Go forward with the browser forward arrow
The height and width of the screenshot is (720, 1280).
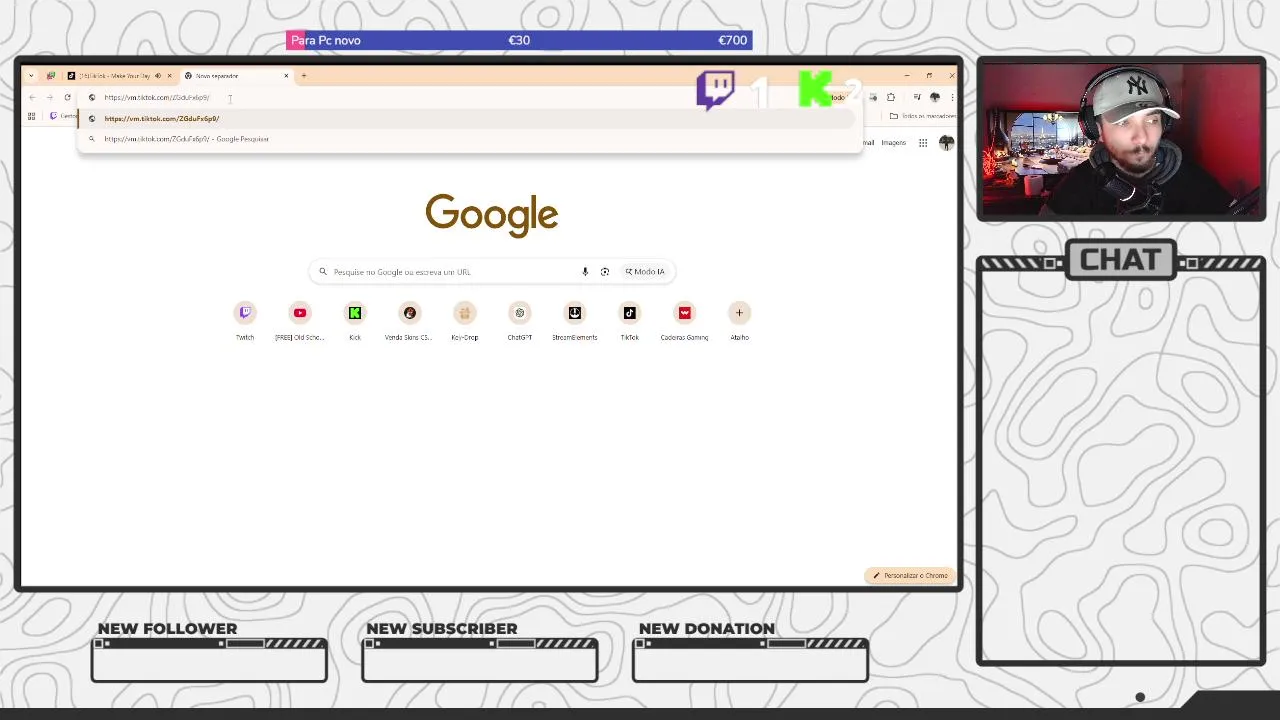coord(49,97)
